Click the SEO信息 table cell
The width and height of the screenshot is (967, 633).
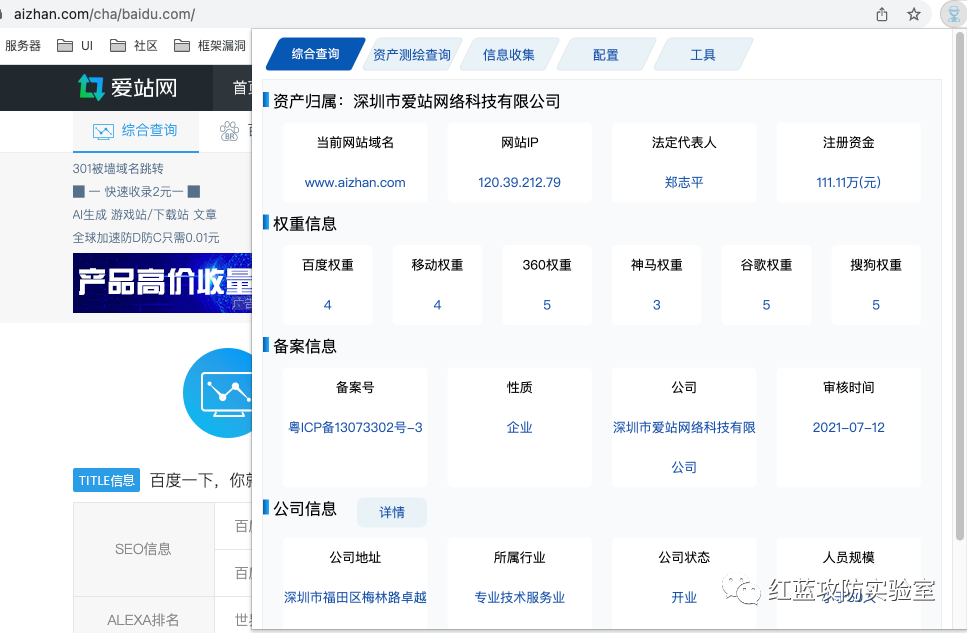(143, 549)
